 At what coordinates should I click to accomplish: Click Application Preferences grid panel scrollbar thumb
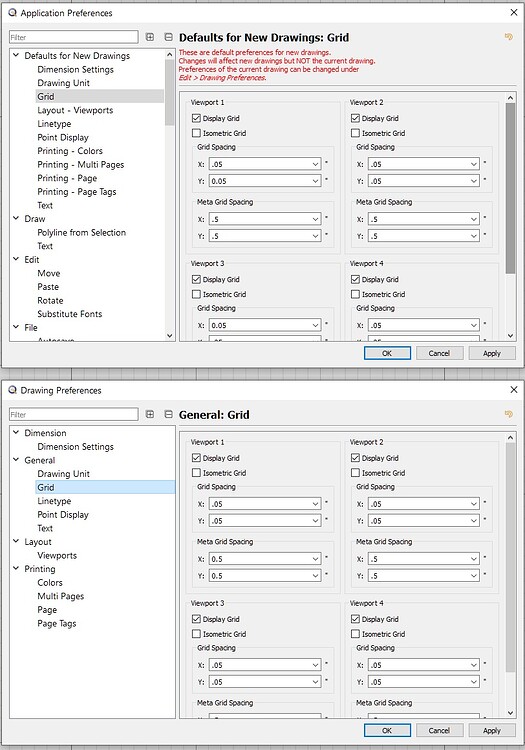click(x=510, y=188)
